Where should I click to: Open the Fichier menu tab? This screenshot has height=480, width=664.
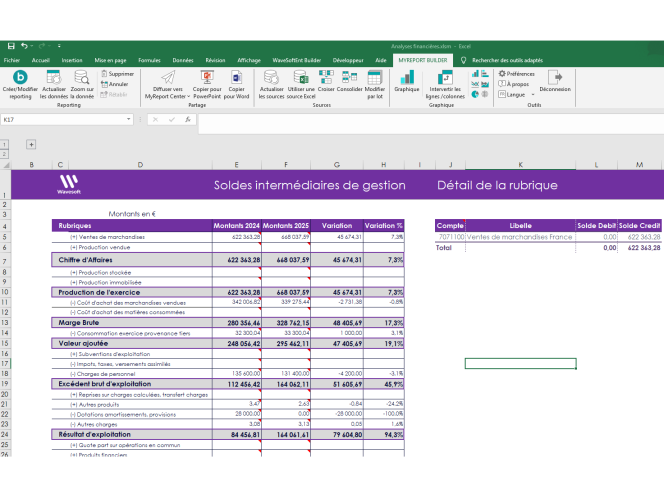click(12, 60)
